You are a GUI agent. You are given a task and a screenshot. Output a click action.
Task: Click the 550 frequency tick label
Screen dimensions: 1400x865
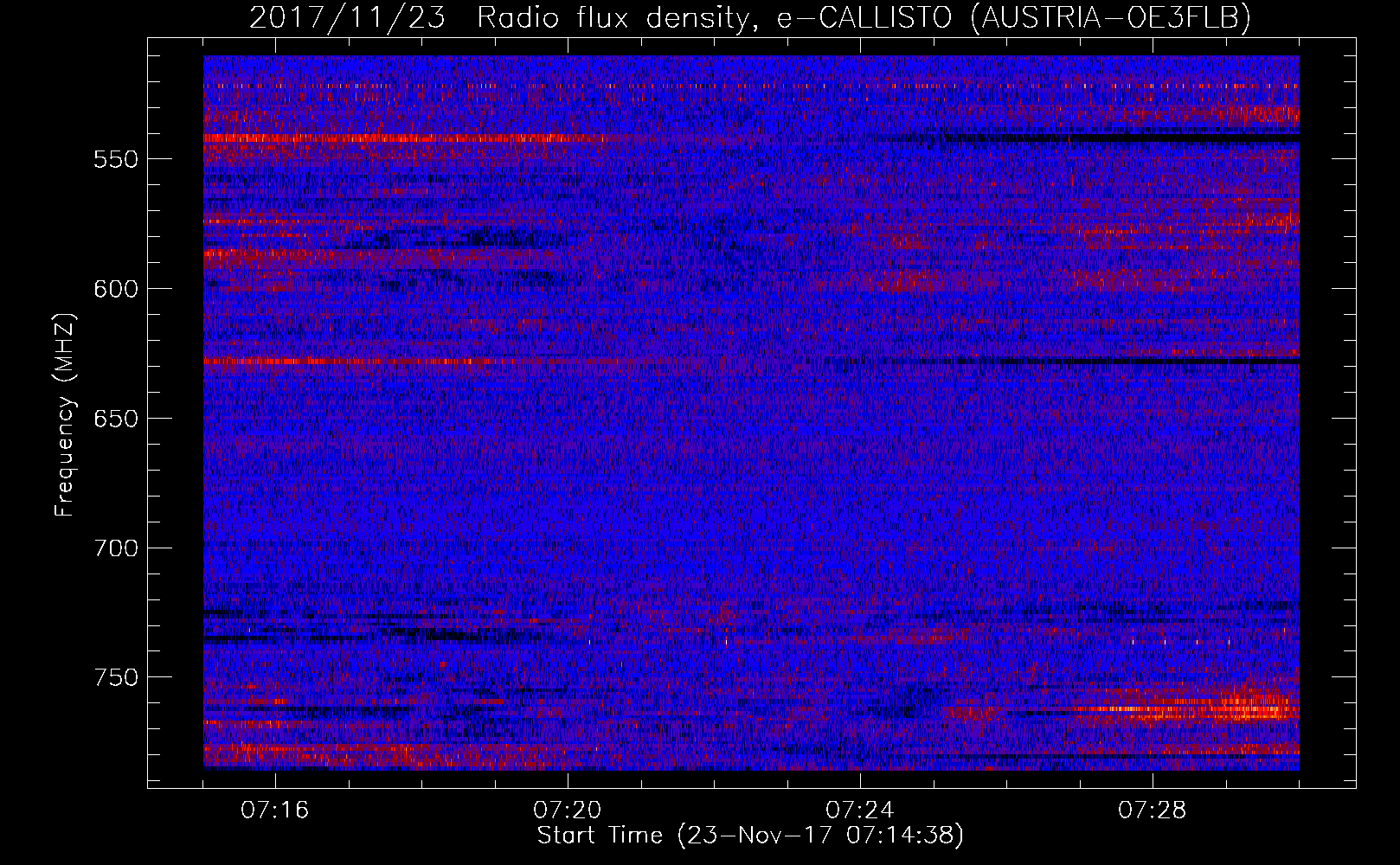click(x=116, y=159)
